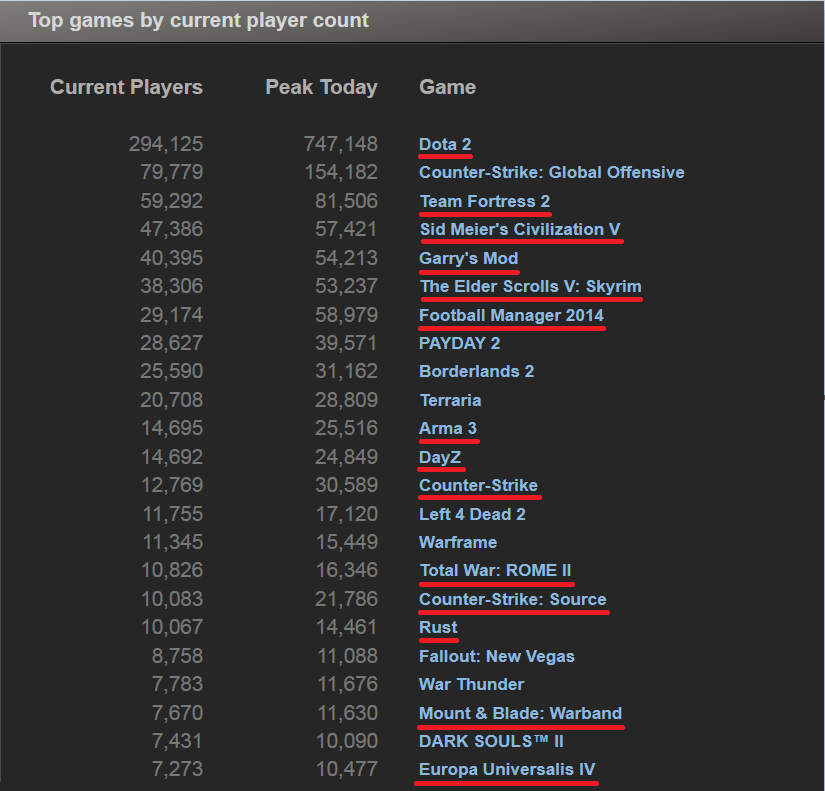This screenshot has width=825, height=791.
Task: Select current players value 11,755
Action: click(x=173, y=514)
